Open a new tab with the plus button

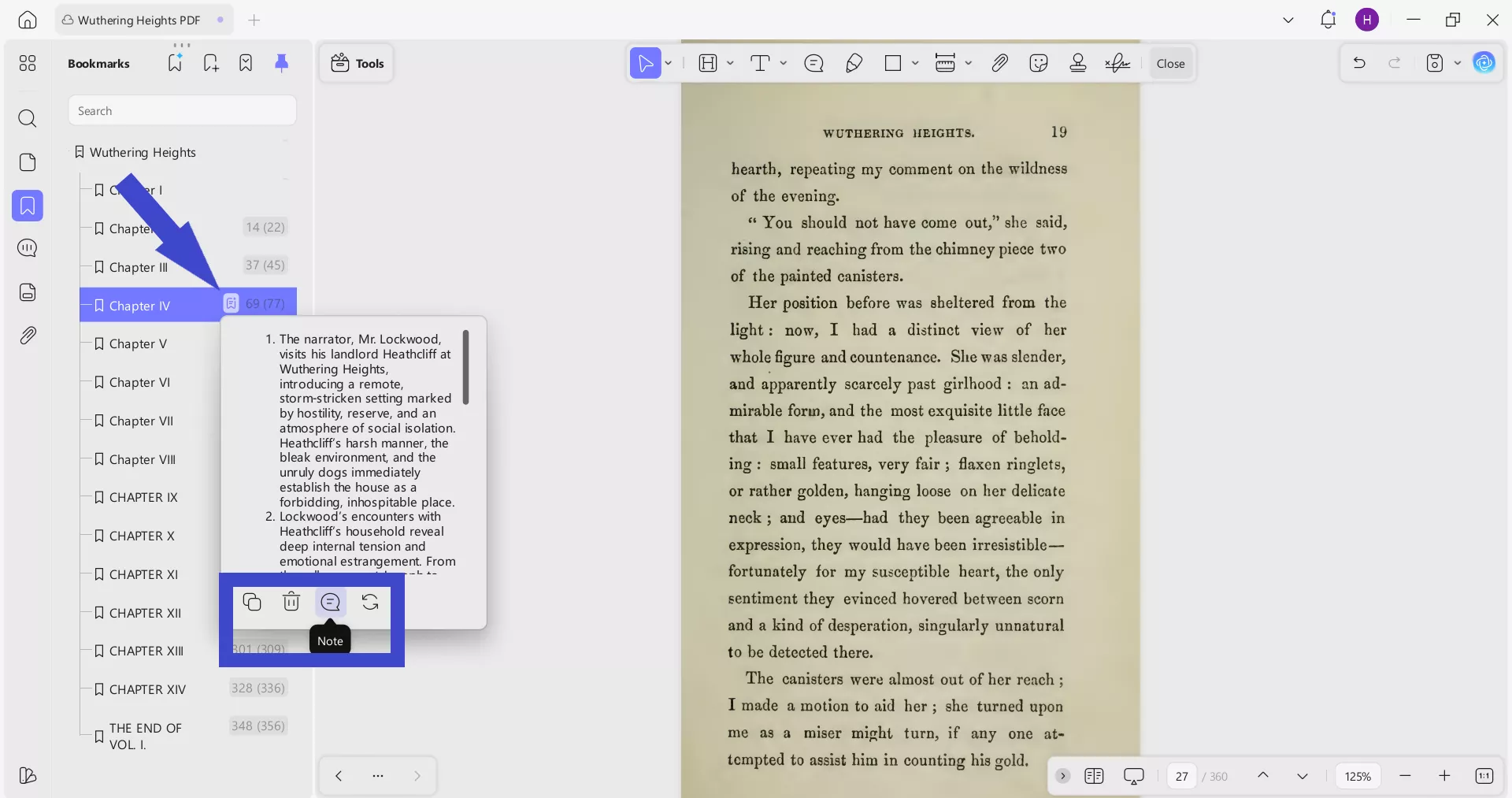254,20
